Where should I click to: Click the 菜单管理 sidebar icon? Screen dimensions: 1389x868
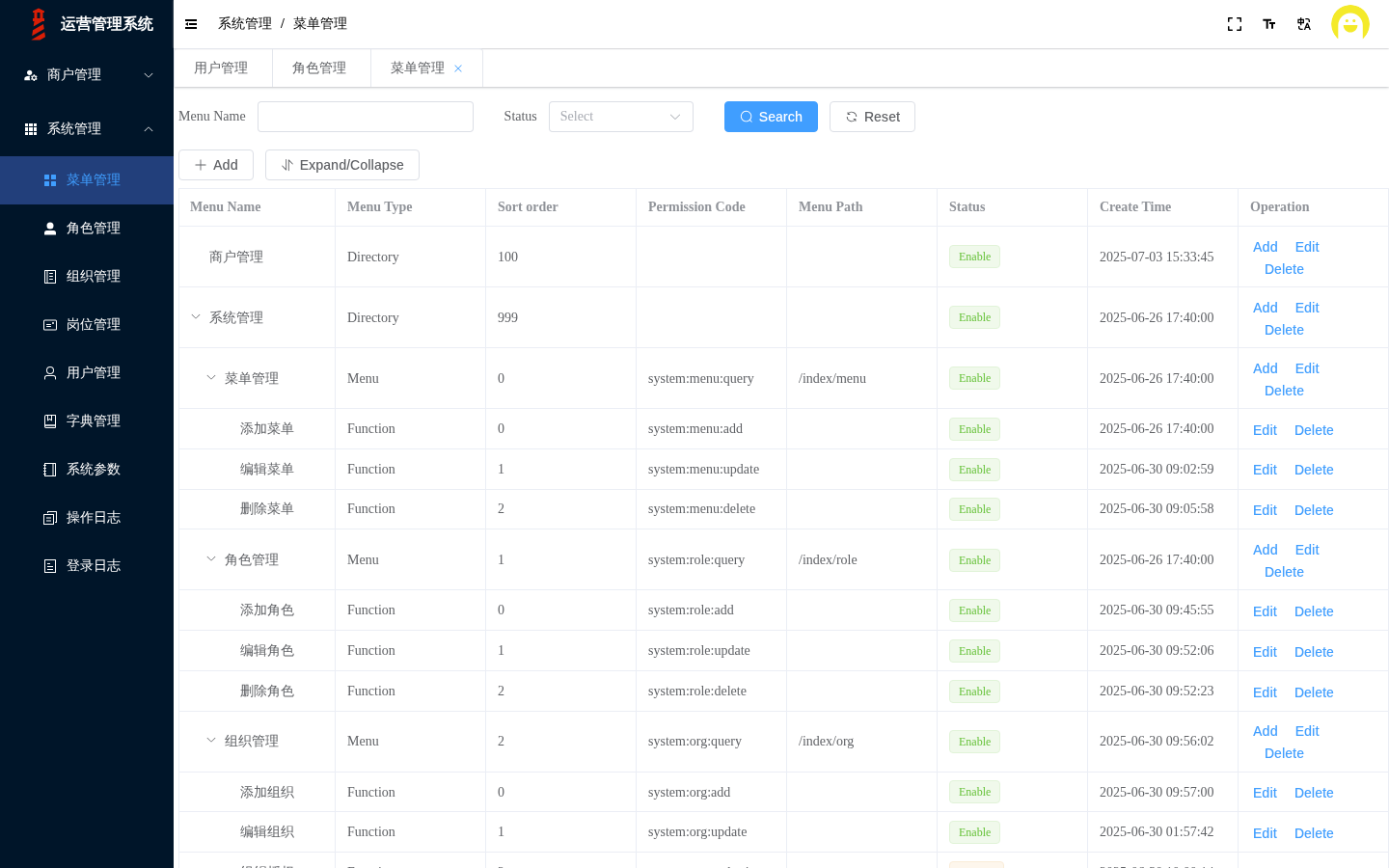(50, 180)
